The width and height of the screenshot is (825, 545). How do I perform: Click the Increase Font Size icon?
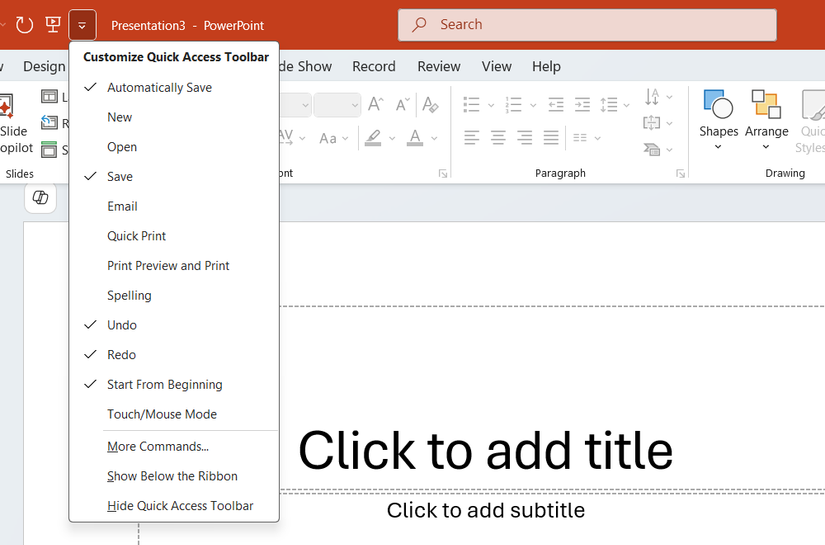pyautogui.click(x=375, y=104)
